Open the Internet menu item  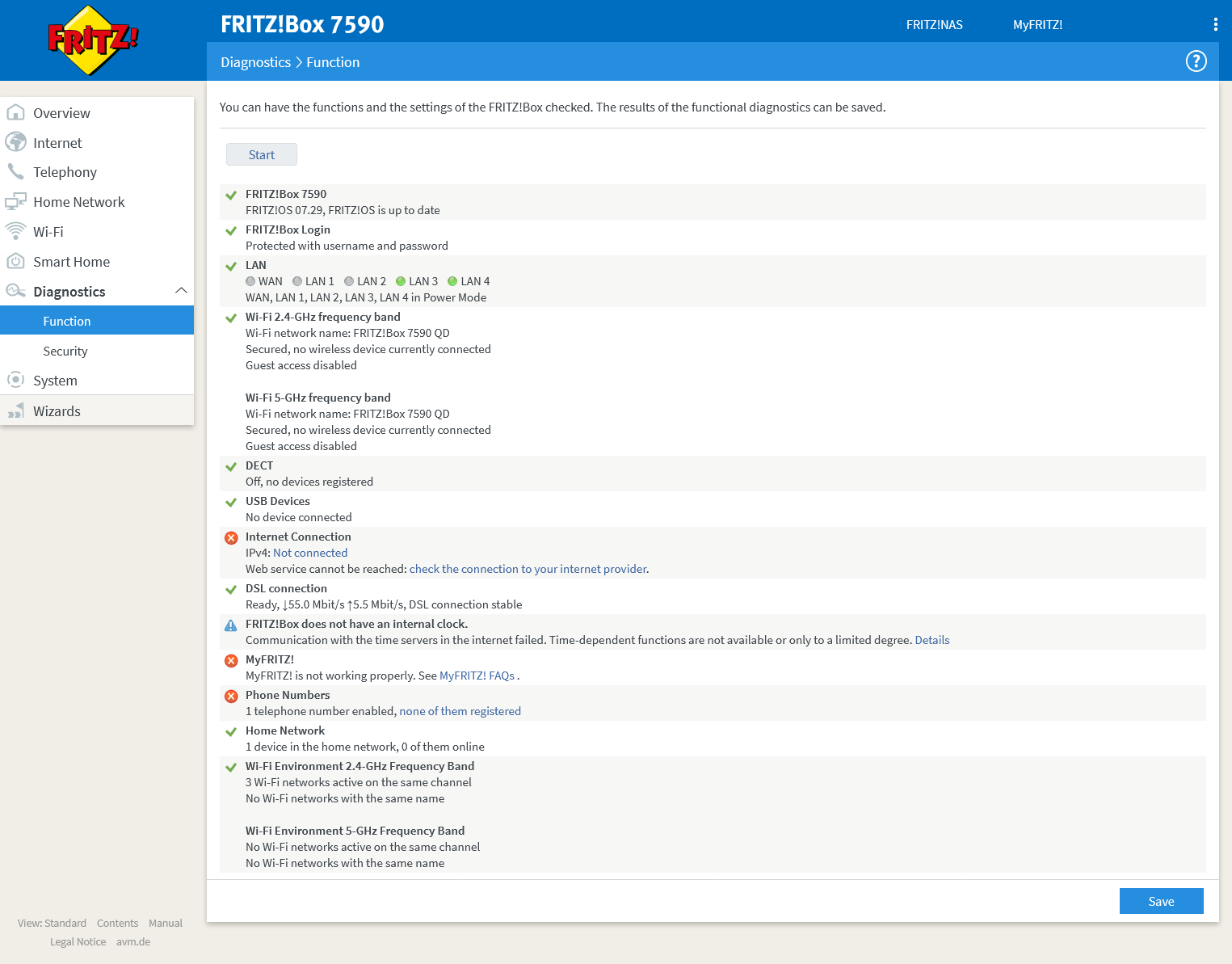coord(97,142)
